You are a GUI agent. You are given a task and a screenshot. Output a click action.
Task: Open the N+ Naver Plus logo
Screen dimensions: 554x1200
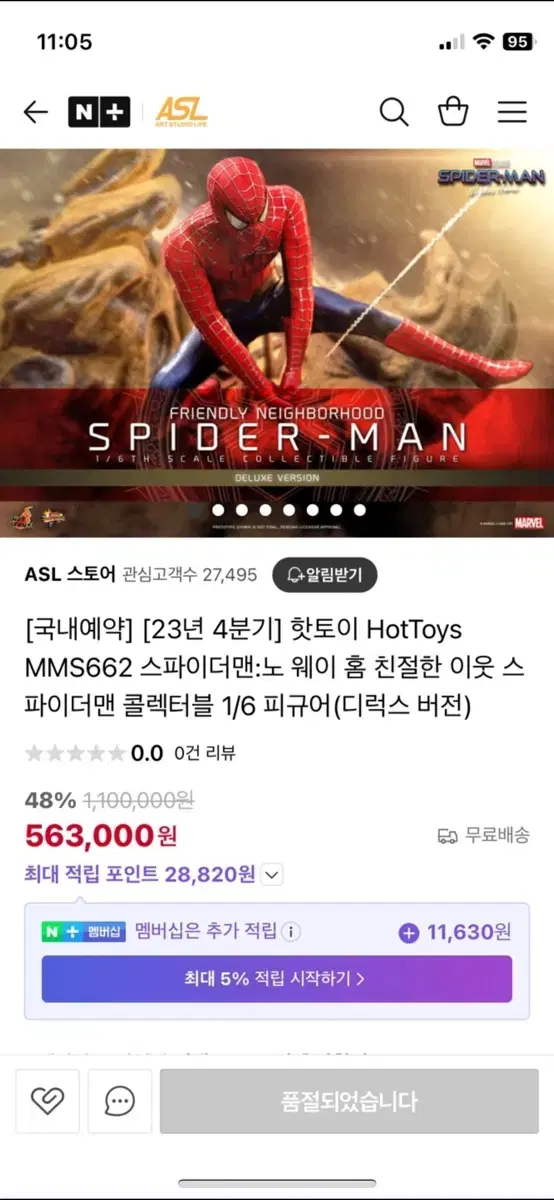point(99,112)
